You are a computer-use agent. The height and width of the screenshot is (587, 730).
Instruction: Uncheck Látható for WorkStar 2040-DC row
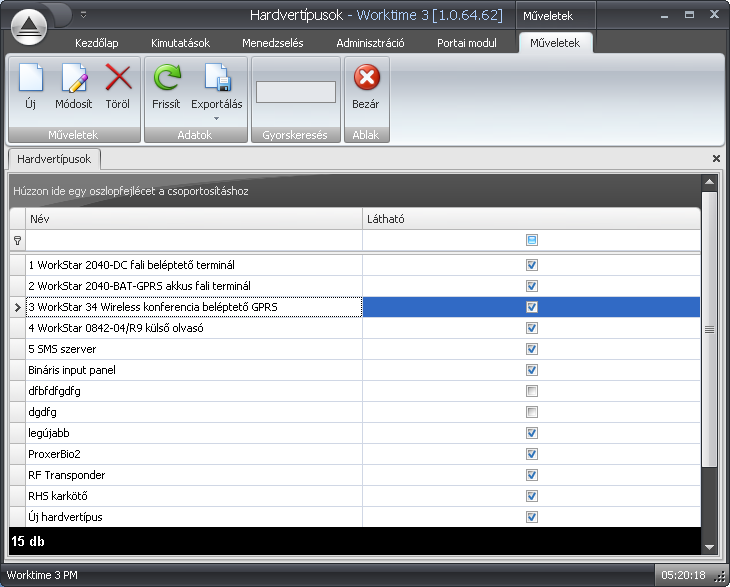pyautogui.click(x=532, y=265)
